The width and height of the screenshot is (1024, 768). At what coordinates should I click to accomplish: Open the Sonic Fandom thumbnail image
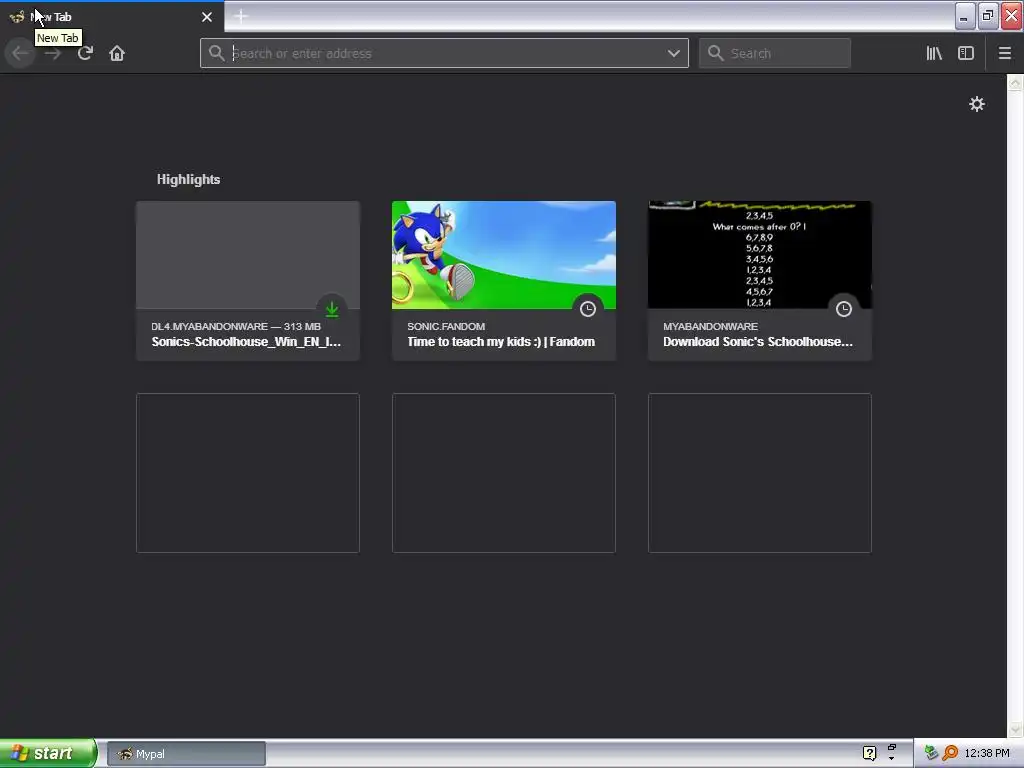pos(504,255)
